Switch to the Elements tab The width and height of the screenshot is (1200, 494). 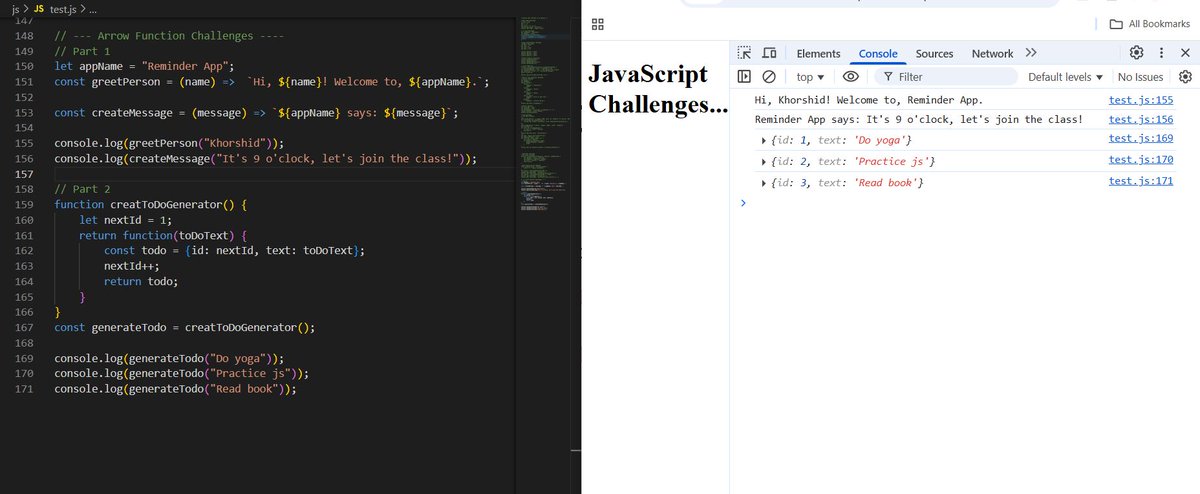click(818, 54)
